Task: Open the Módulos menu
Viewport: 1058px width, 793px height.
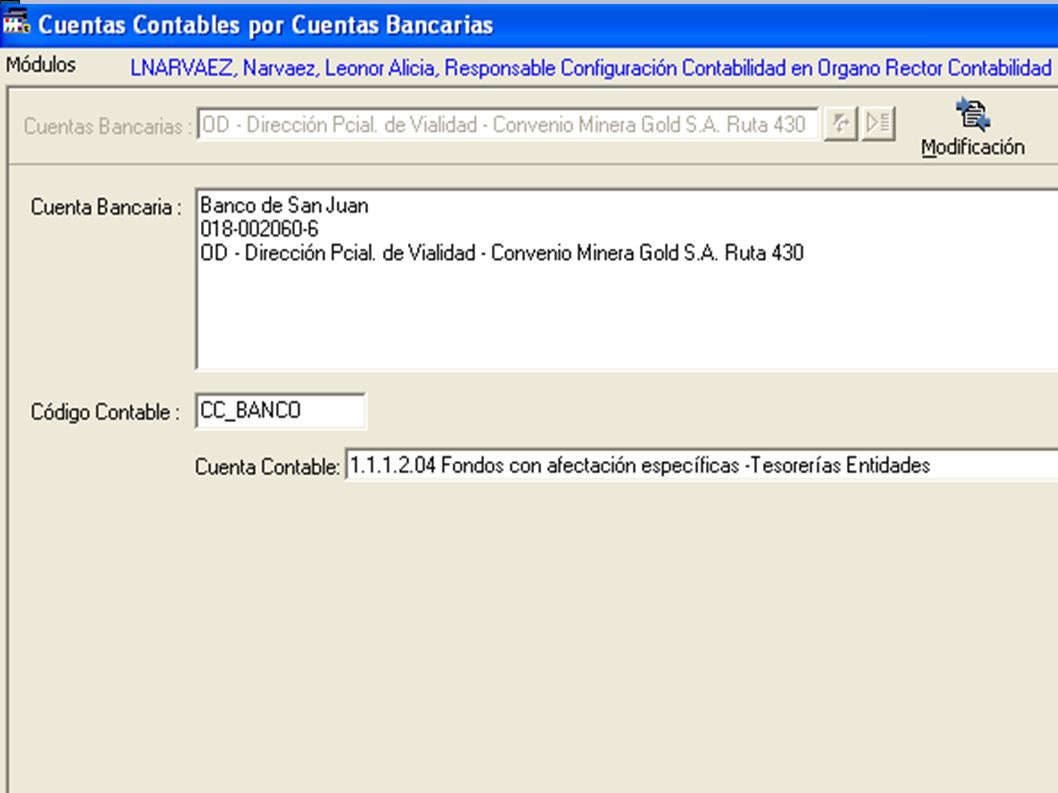Action: (40, 65)
